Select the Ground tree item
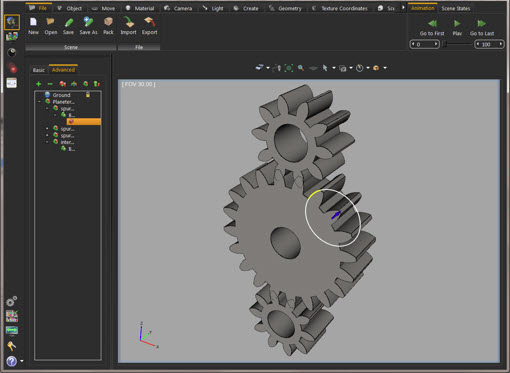 coord(61,95)
